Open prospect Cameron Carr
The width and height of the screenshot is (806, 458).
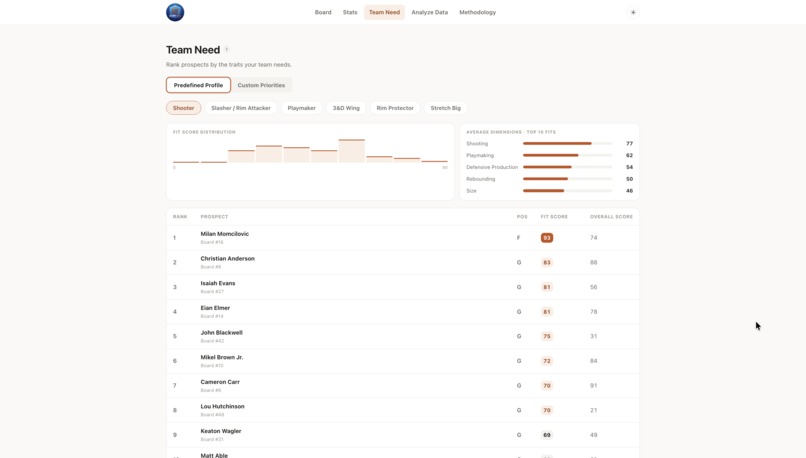pos(220,382)
